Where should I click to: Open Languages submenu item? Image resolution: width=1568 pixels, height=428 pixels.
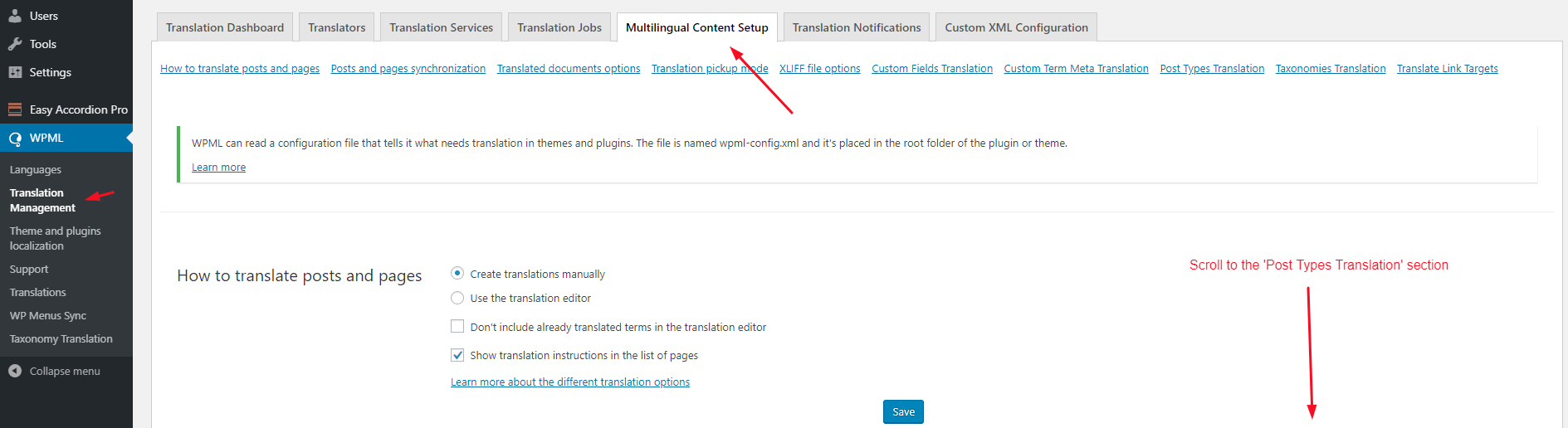point(36,170)
